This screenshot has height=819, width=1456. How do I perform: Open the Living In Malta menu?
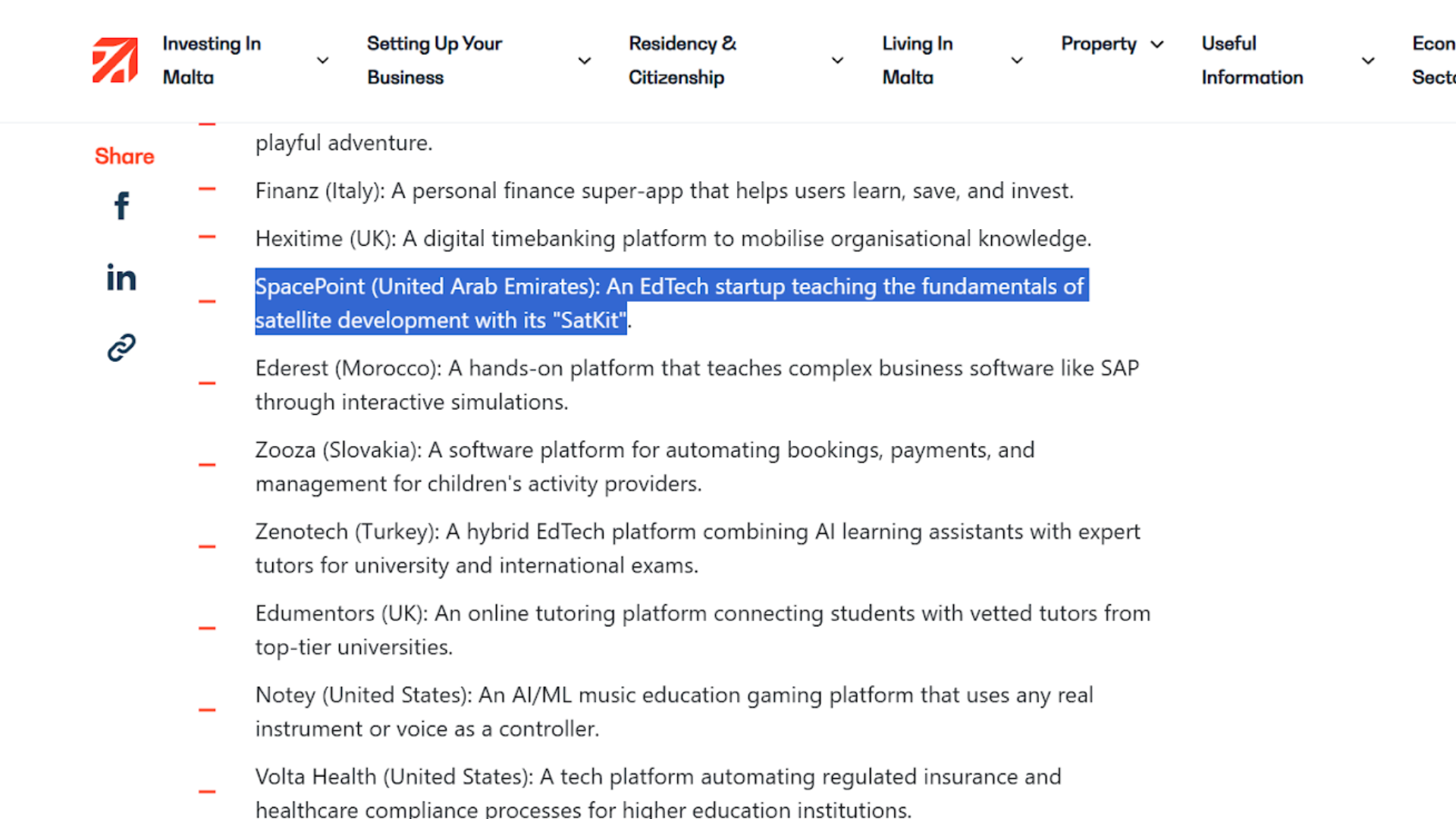click(918, 61)
